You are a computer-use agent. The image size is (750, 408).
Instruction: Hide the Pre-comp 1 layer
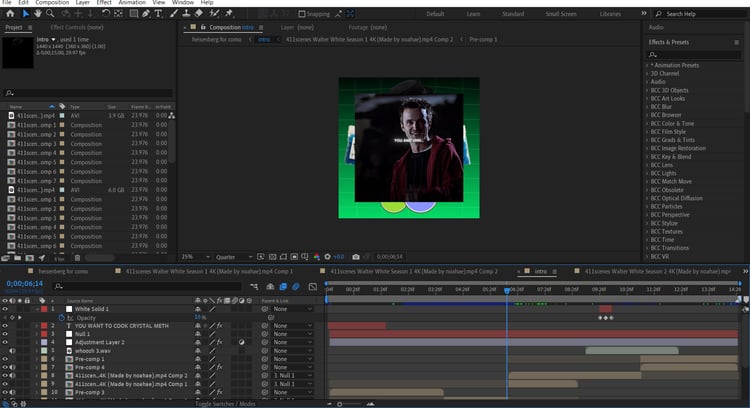click(5, 359)
